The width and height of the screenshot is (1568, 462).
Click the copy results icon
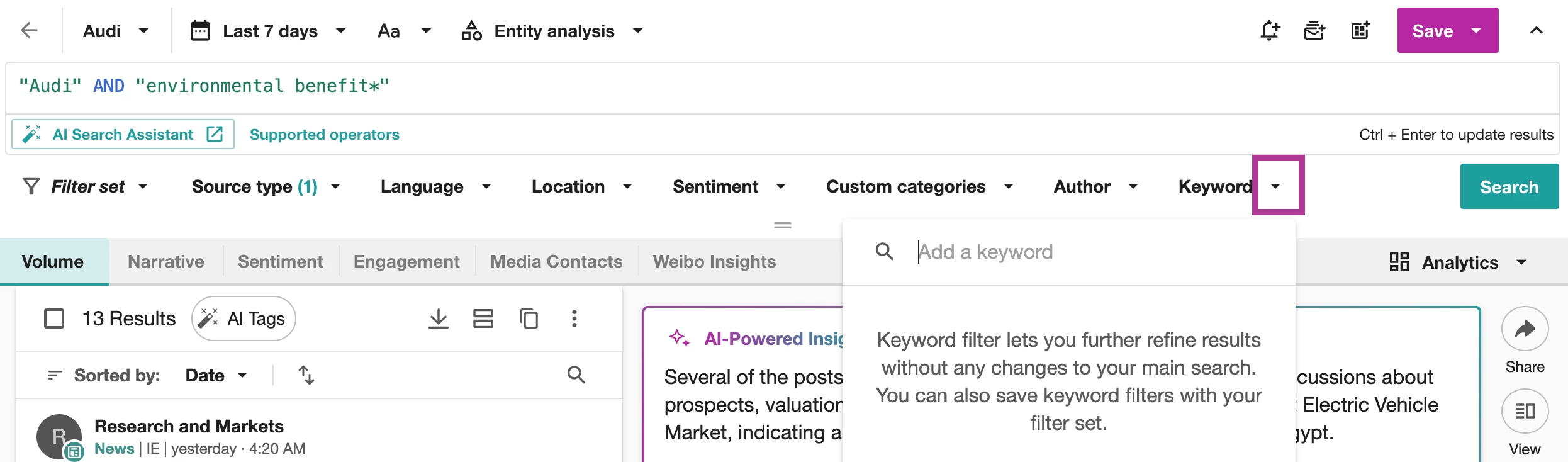[529, 318]
